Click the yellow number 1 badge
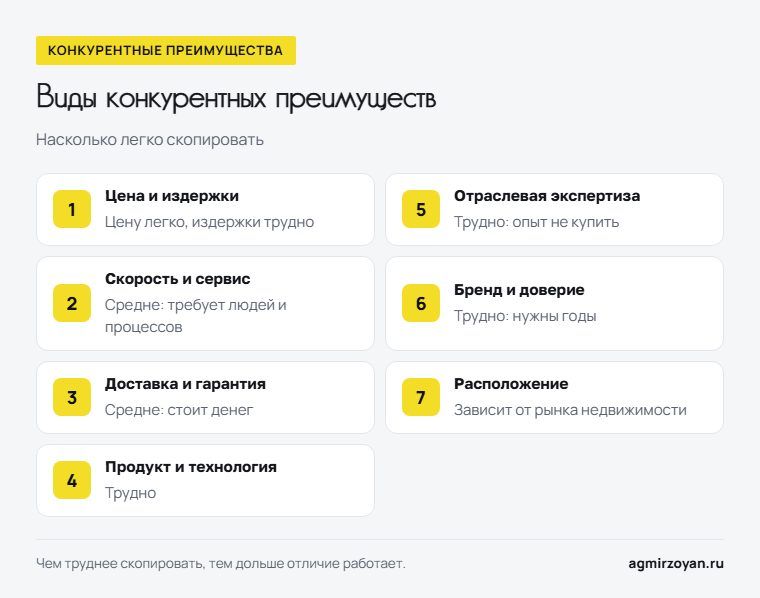The height and width of the screenshot is (598, 760). click(x=72, y=209)
